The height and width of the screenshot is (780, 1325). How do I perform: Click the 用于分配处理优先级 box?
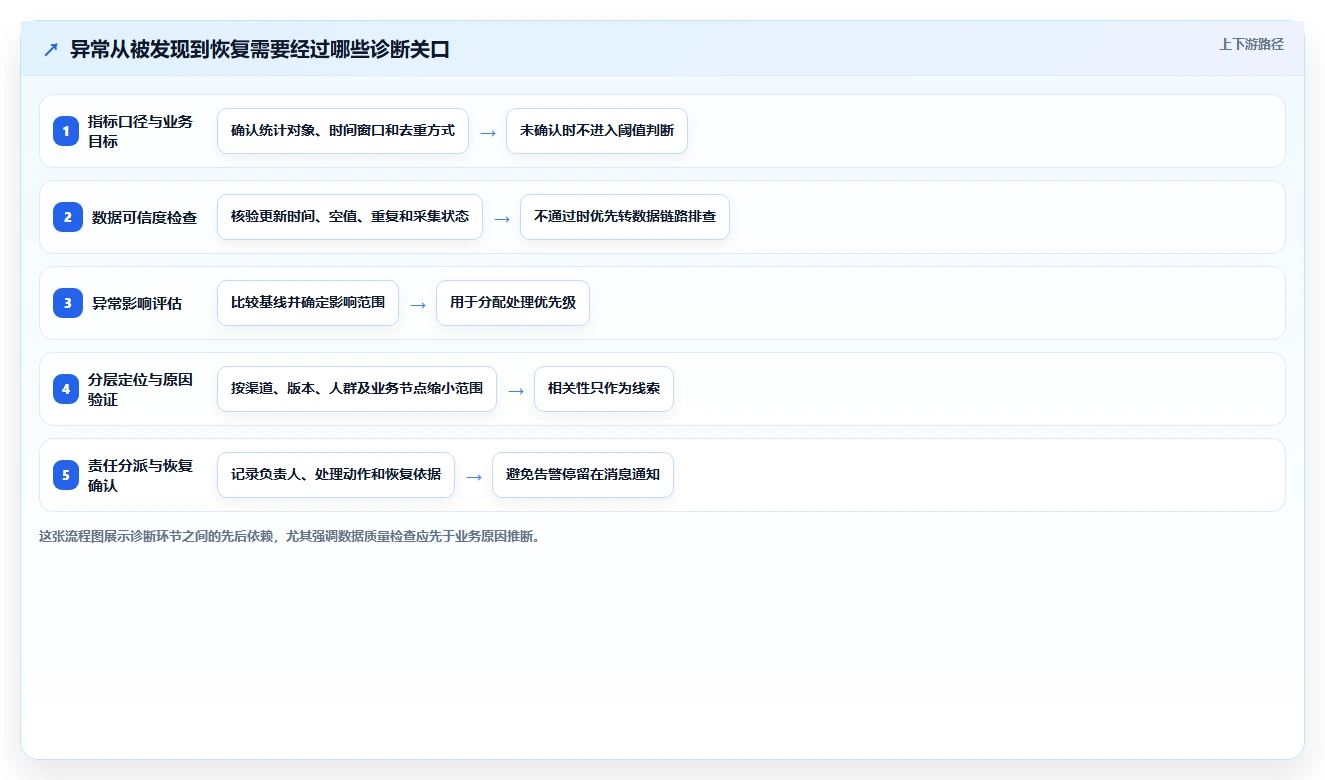pos(513,303)
